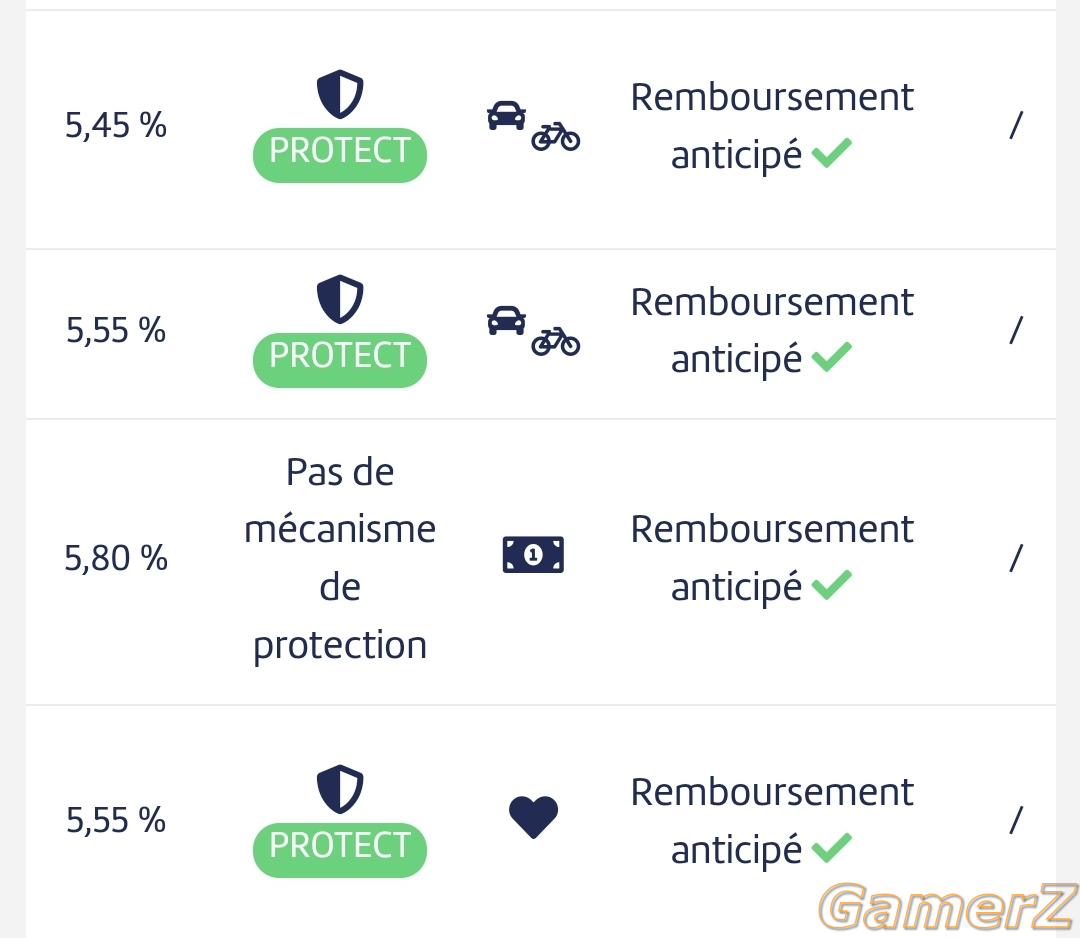Click the green checkmark in the heart row

tap(831, 848)
